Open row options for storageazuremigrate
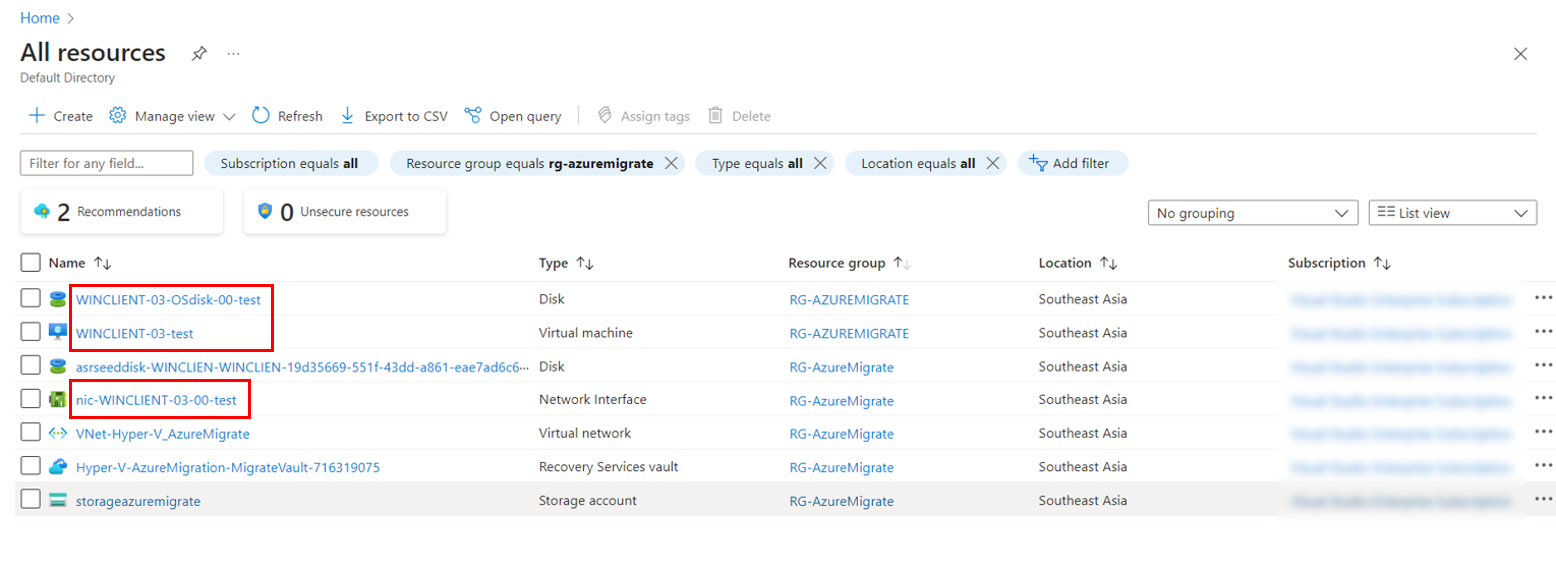This screenshot has width=1556, height=570. [1543, 500]
